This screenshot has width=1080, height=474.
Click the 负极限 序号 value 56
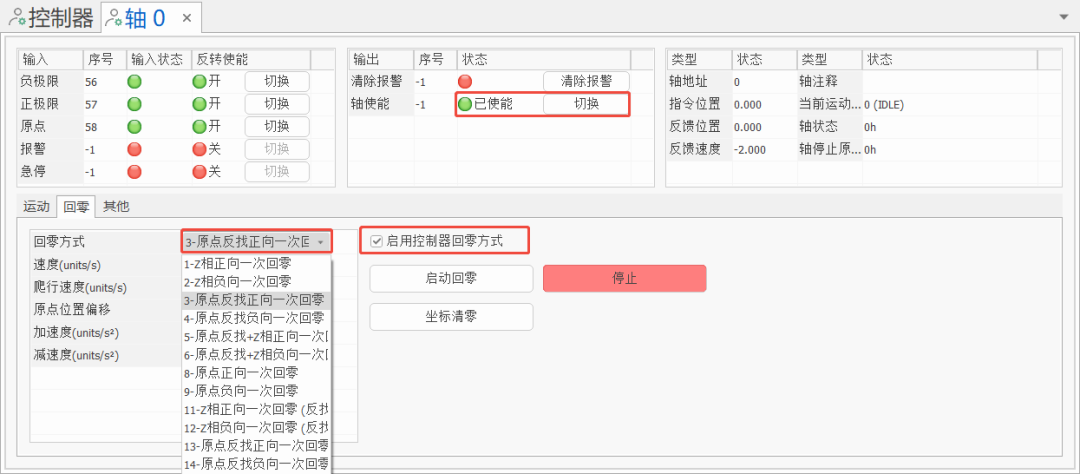tap(92, 82)
